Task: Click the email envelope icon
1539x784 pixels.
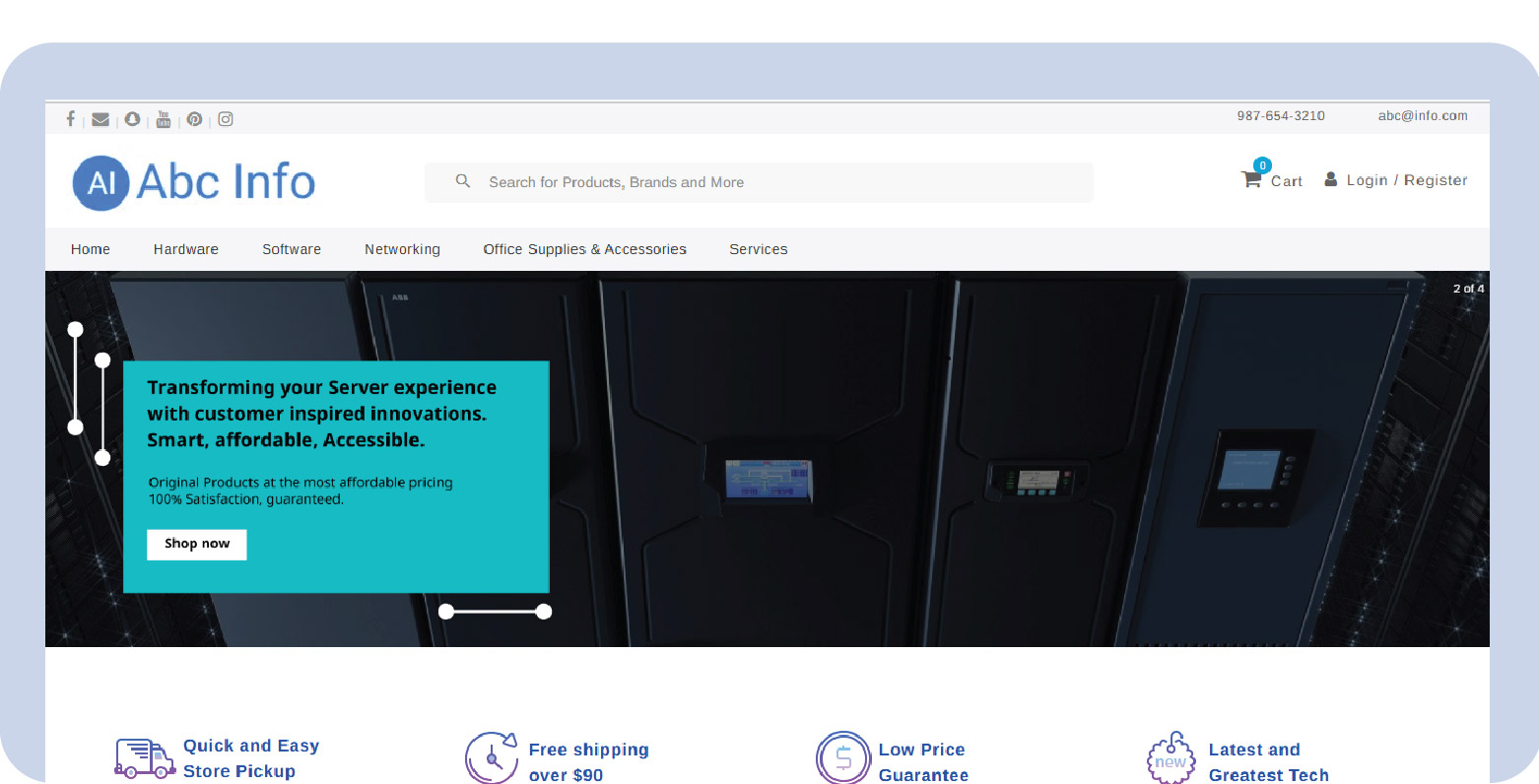Action: 100,119
